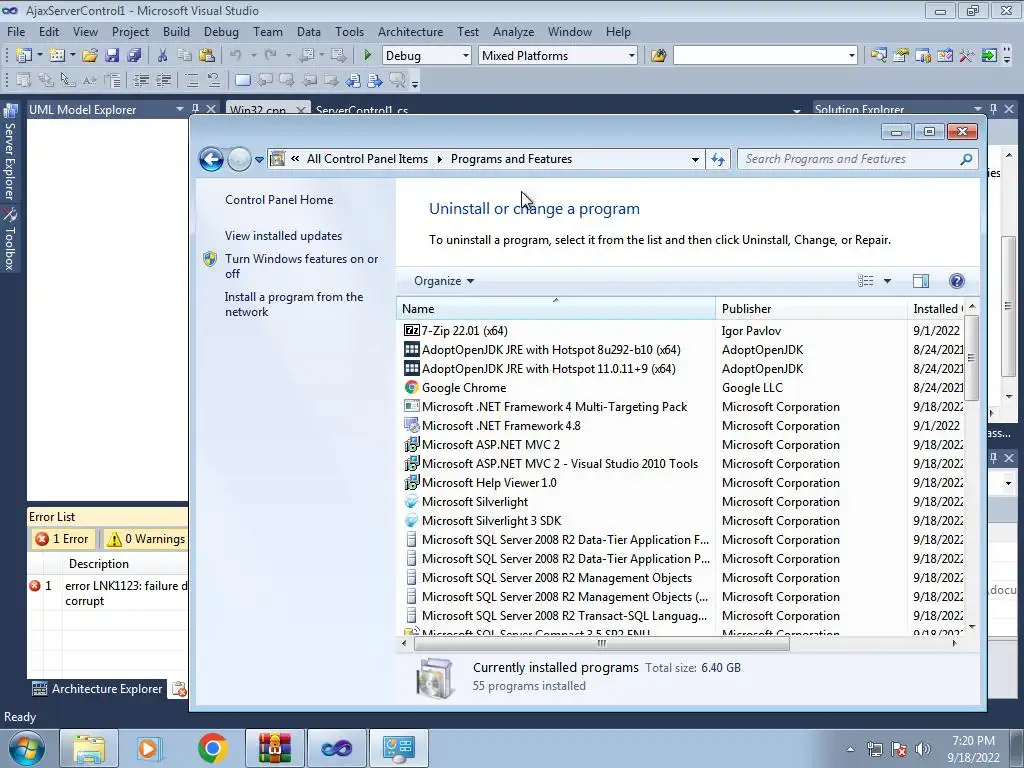
Task: Click the Cut scissors icon
Action: tap(163, 56)
